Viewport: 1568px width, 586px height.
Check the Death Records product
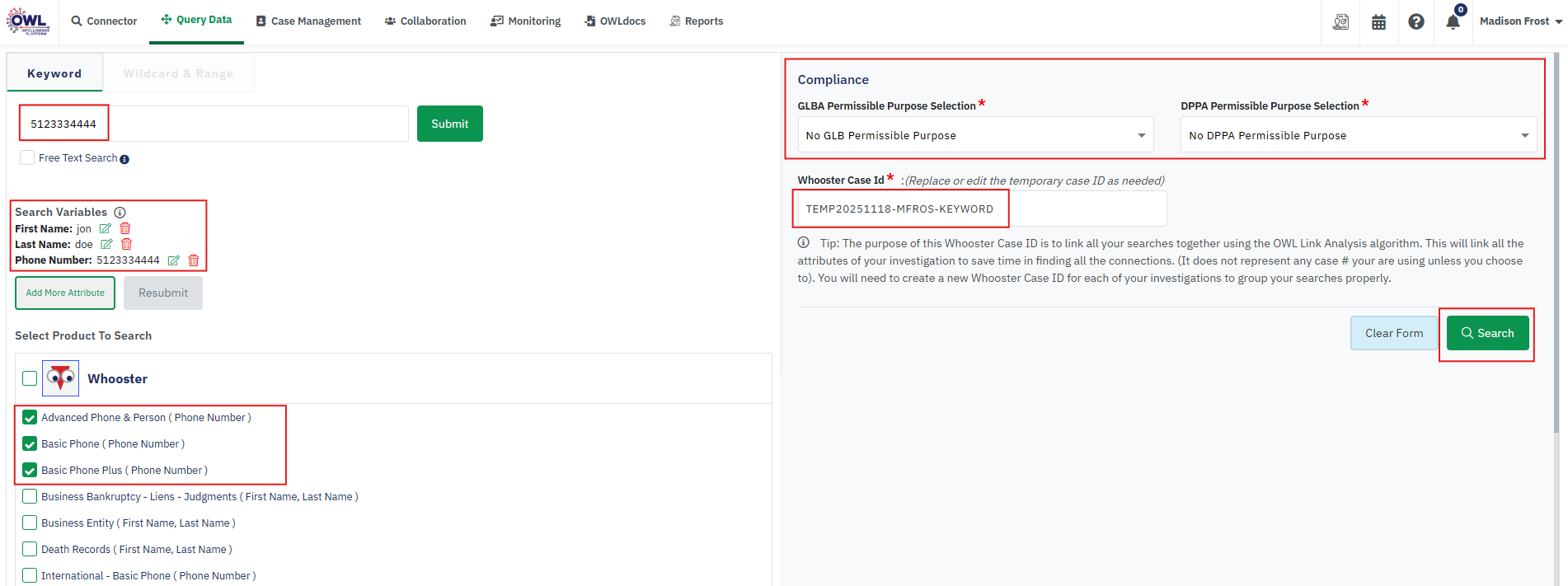point(30,550)
